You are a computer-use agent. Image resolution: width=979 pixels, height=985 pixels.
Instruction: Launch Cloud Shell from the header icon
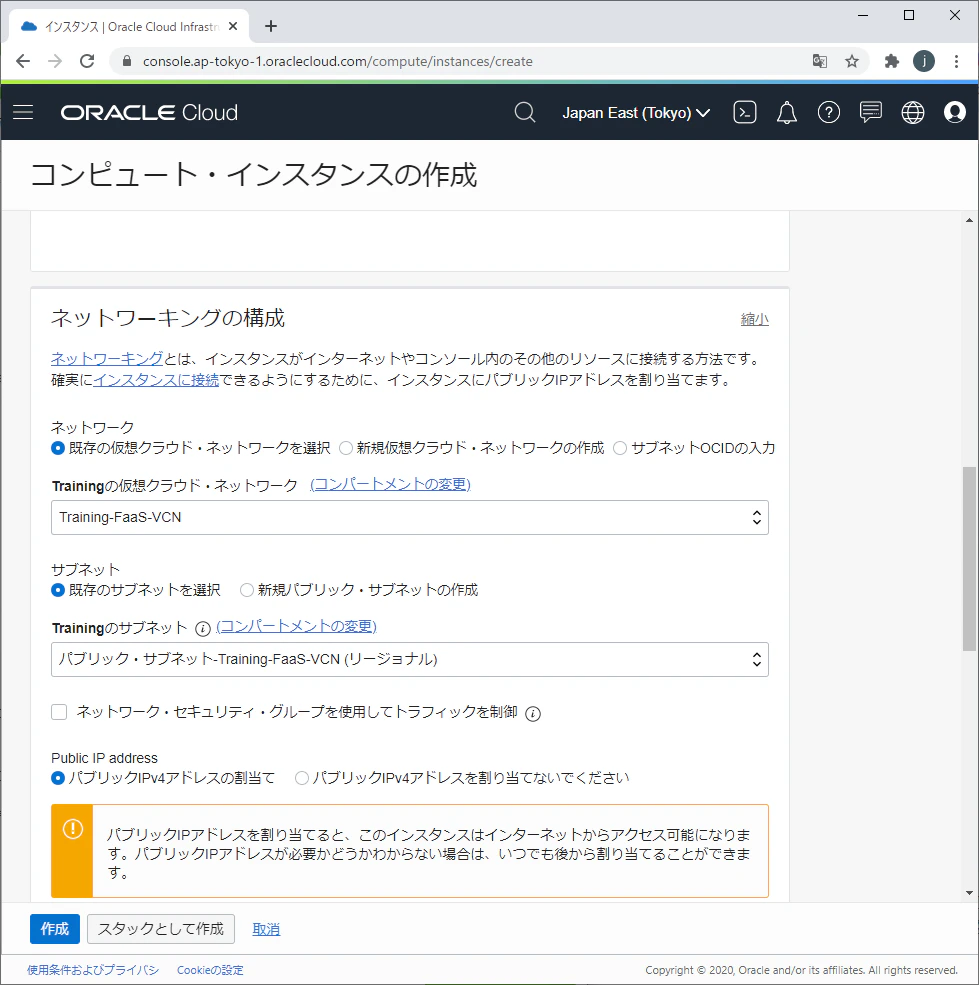(745, 112)
